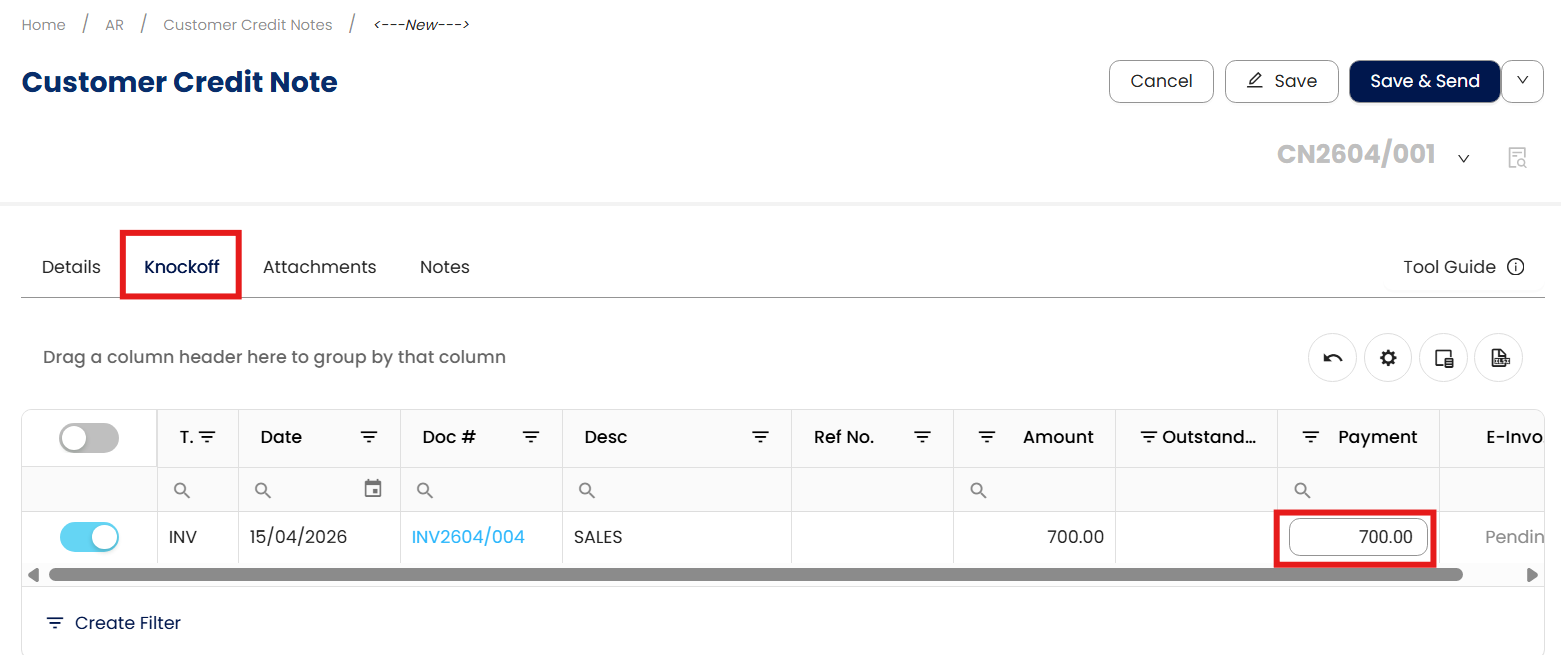Click the document search icon beside CN2604/001
Image resolution: width=1561 pixels, height=655 pixels.
tap(1517, 157)
